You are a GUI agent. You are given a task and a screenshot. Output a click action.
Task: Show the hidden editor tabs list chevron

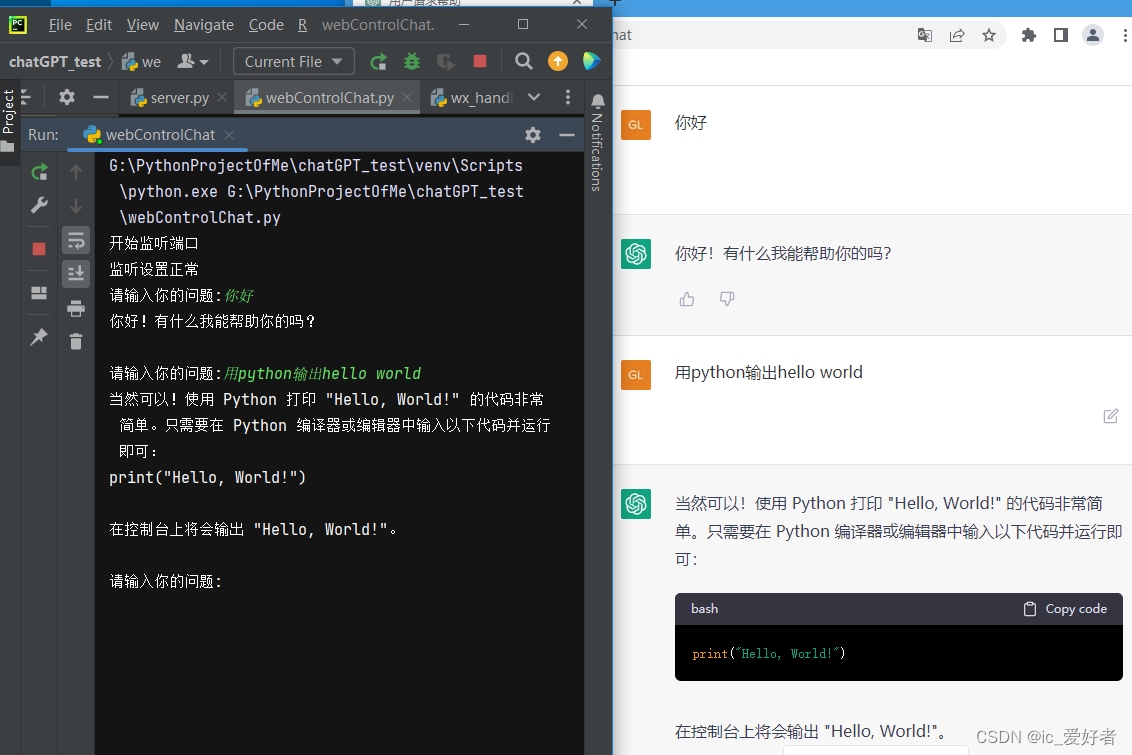(534, 97)
